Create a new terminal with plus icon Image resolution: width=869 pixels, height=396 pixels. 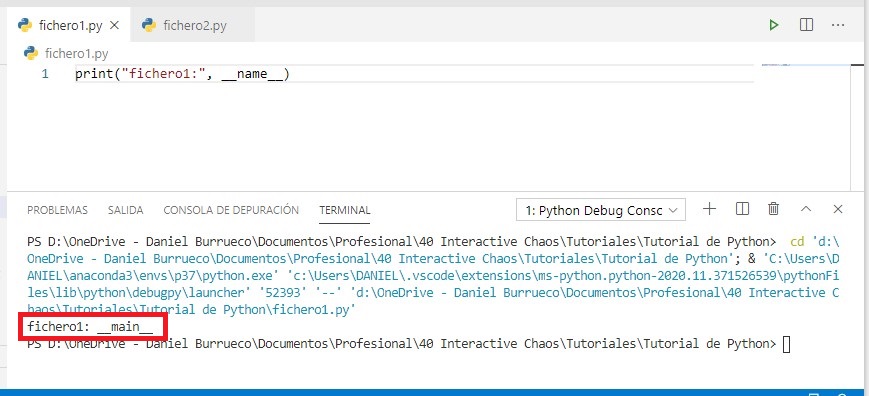click(709, 209)
